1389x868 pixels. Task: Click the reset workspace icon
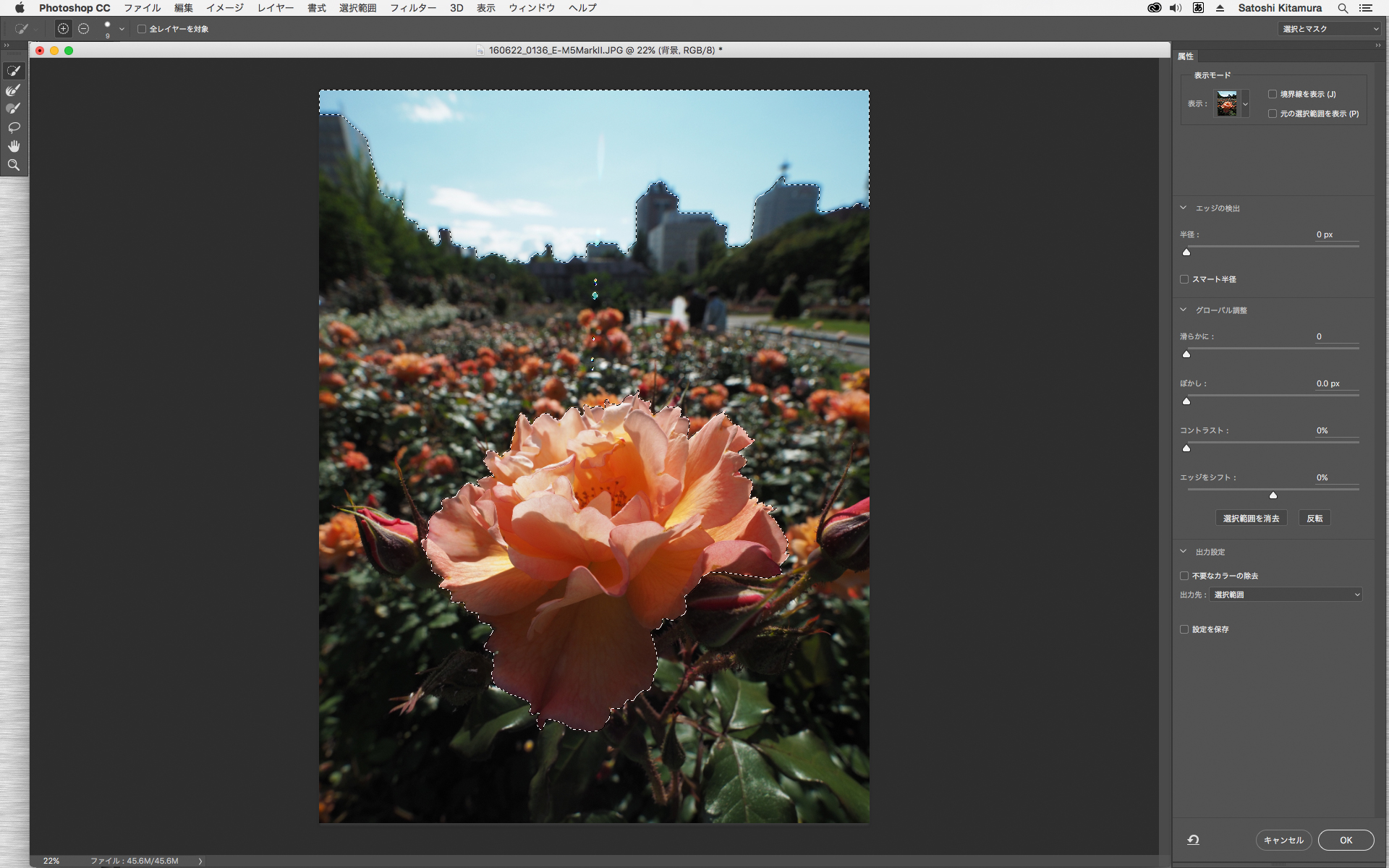coord(1193,840)
